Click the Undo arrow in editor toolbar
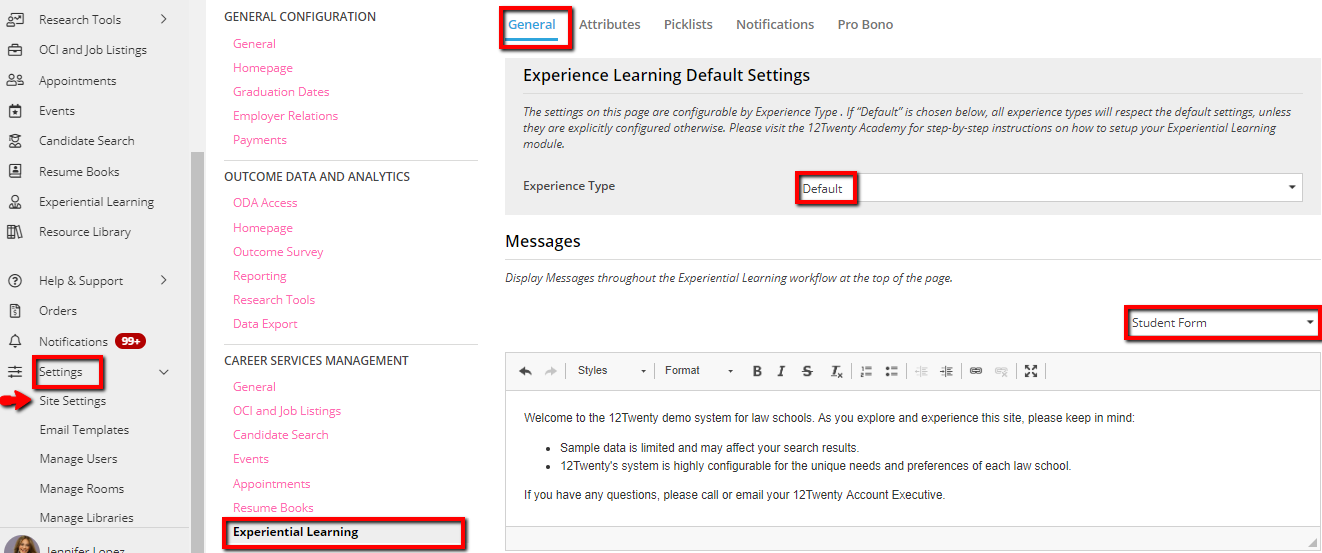This screenshot has width=1322, height=553. [525, 371]
